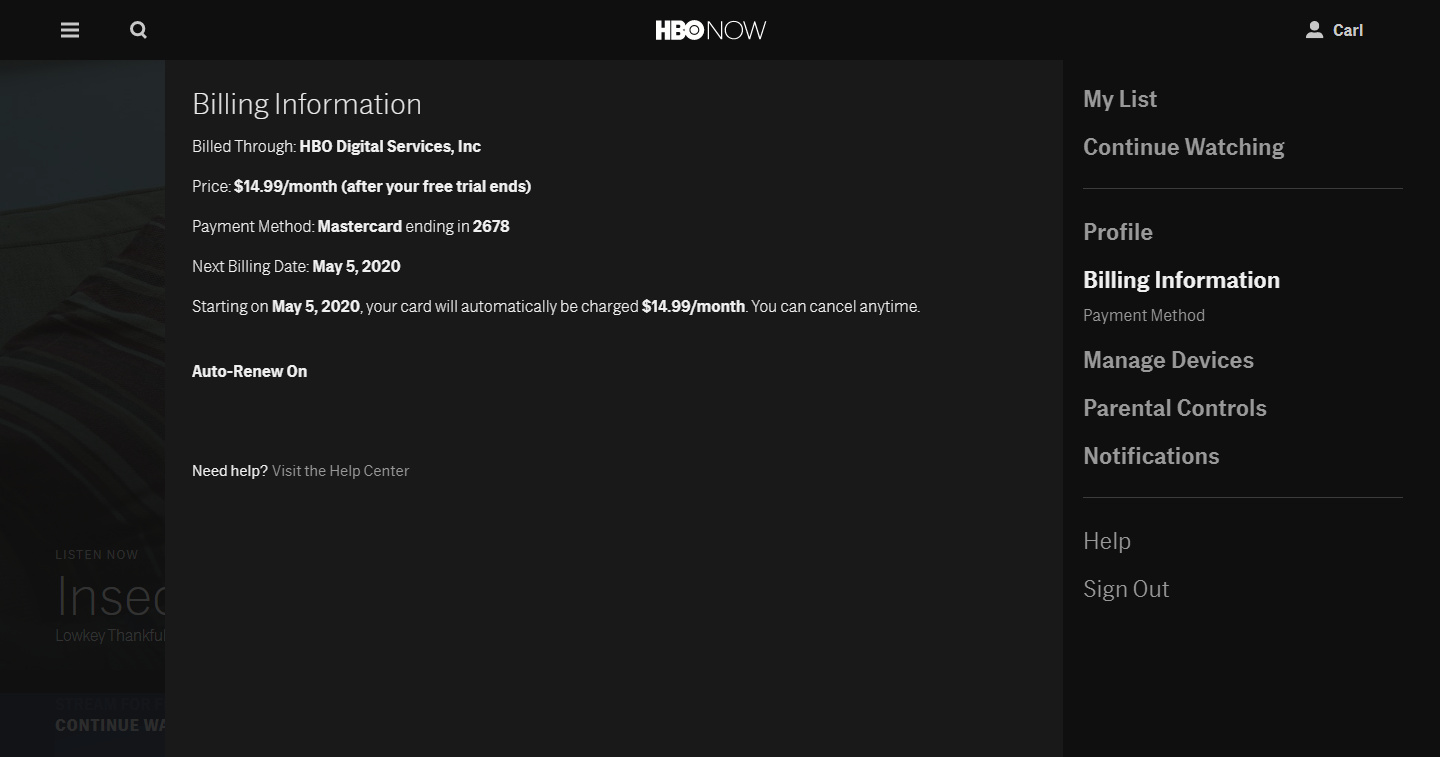Click the partially hidden Insecure title
The width and height of the screenshot is (1440, 757).
[x=111, y=597]
